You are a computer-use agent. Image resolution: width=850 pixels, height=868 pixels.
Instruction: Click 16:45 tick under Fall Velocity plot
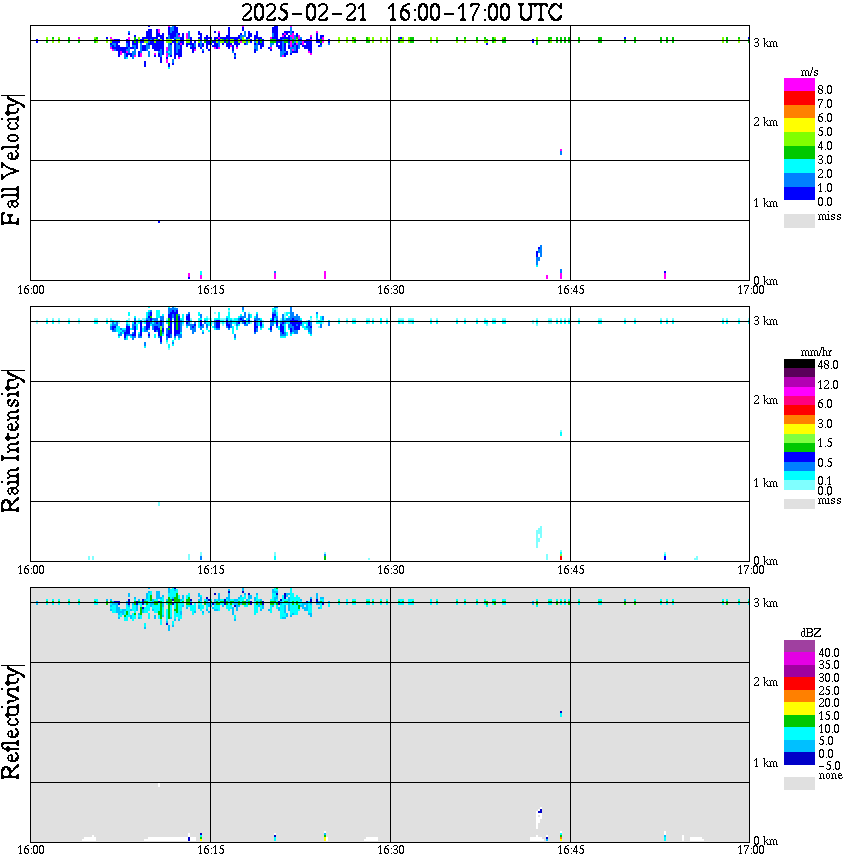coord(571,290)
